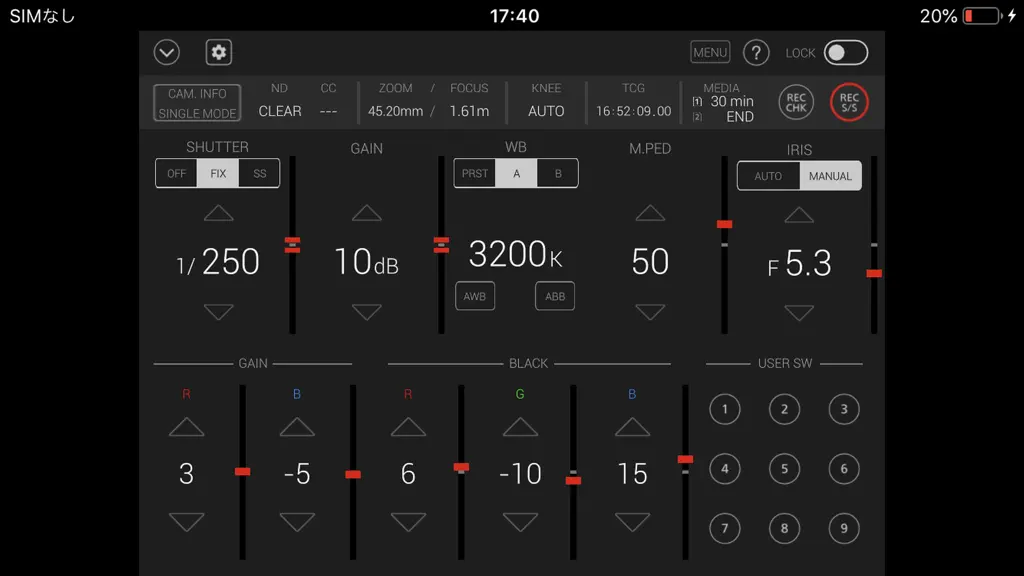Switch iris to AUTO mode
The width and height of the screenshot is (1024, 576).
point(768,176)
